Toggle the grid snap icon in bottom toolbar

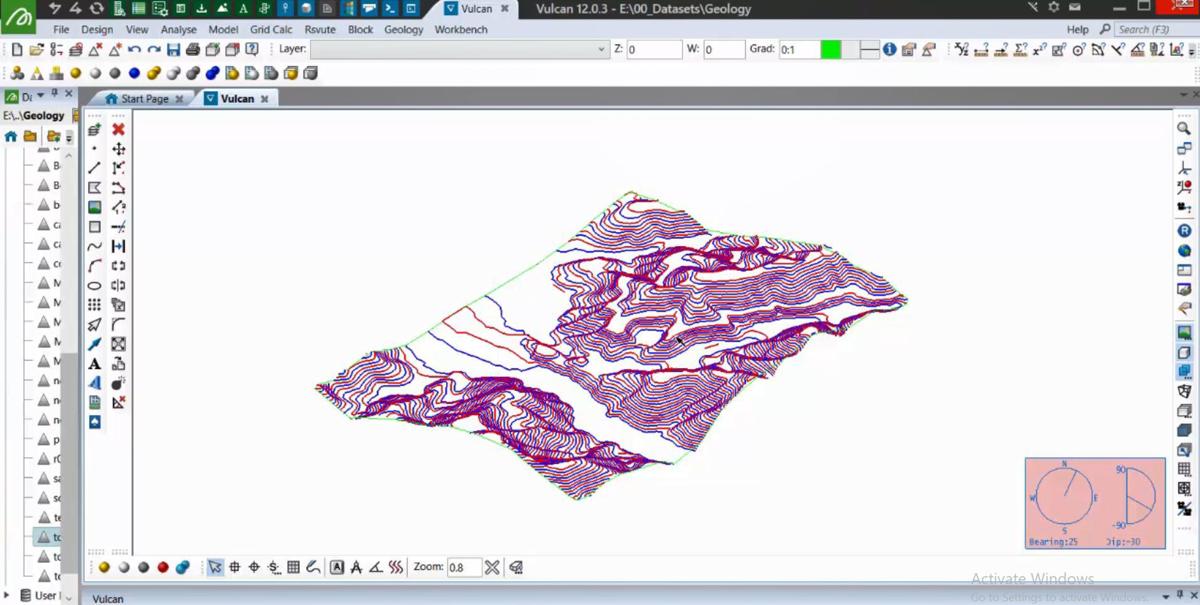293,567
